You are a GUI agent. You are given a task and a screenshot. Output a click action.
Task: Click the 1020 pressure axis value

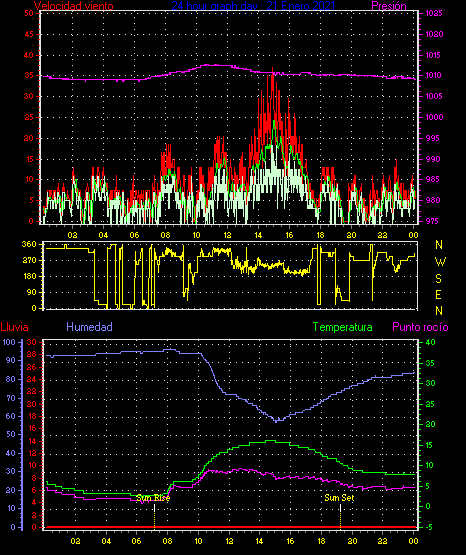434,34
